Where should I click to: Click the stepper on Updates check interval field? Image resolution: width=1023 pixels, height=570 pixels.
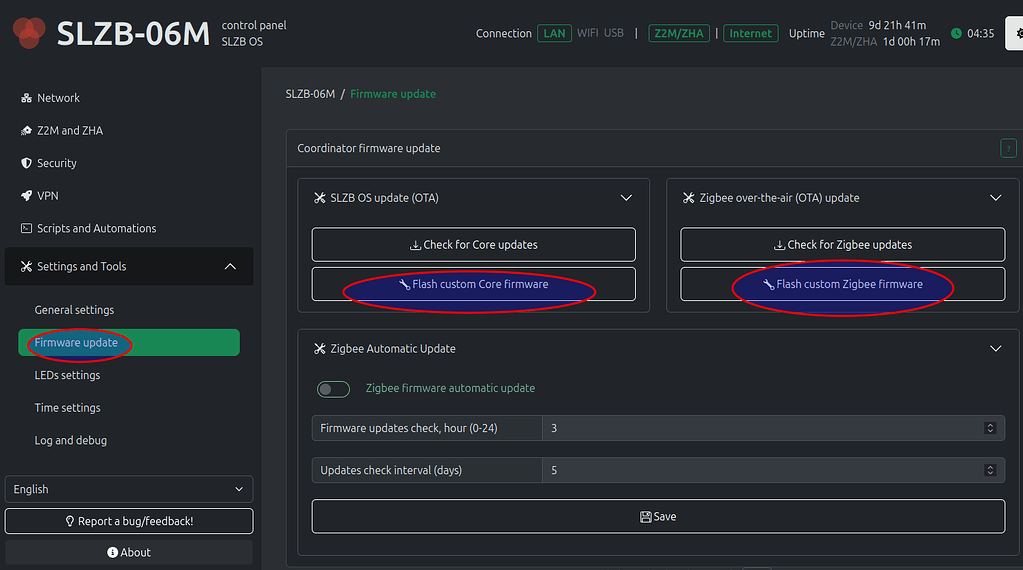click(990, 470)
